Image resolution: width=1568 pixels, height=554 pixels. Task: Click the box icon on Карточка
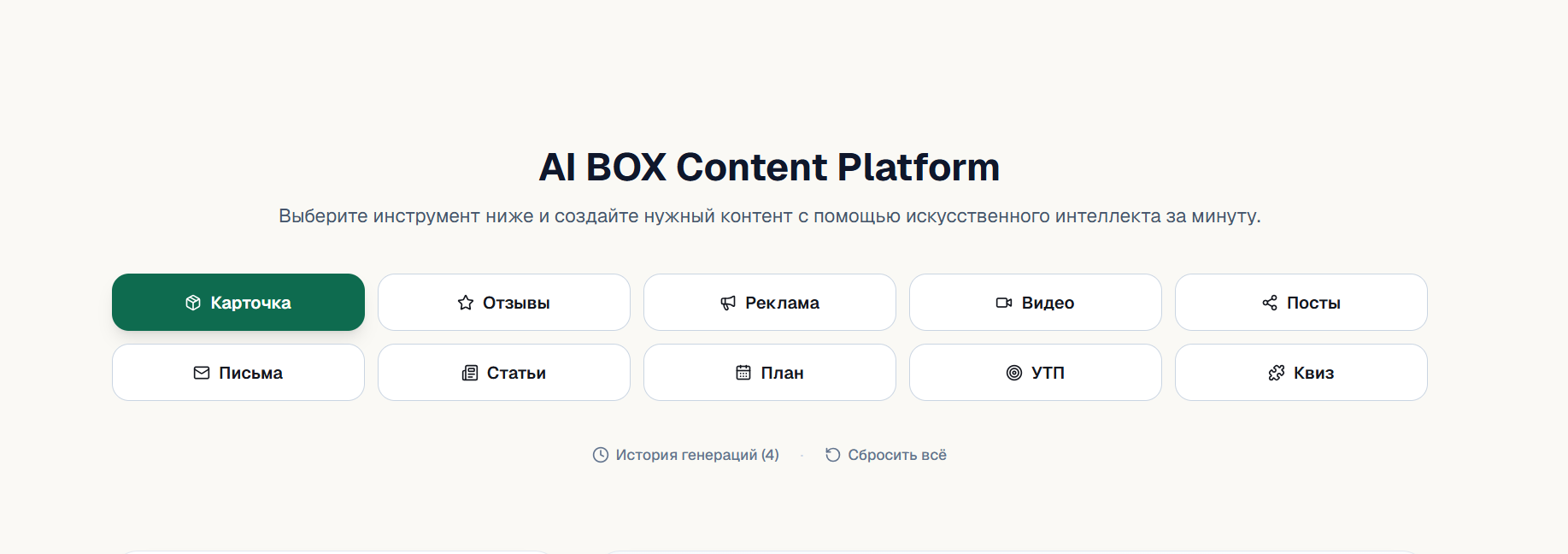[193, 303]
